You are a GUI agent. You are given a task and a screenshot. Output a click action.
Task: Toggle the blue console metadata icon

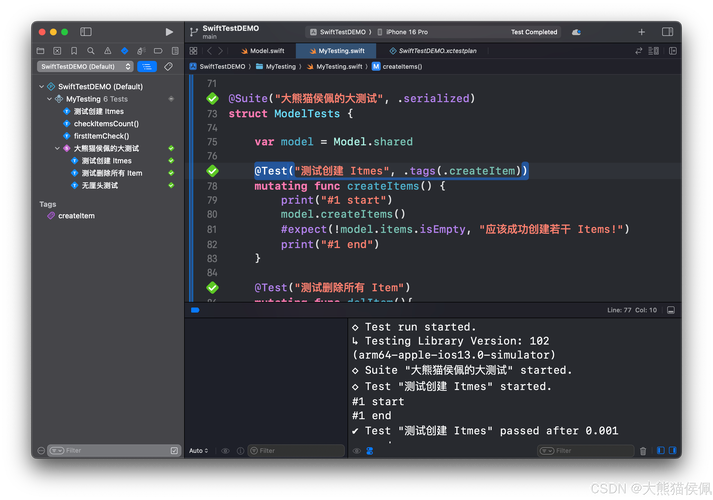click(370, 451)
